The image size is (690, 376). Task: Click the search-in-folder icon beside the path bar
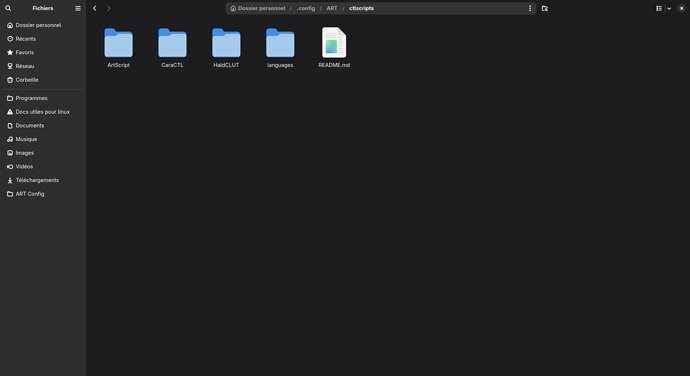pos(545,8)
